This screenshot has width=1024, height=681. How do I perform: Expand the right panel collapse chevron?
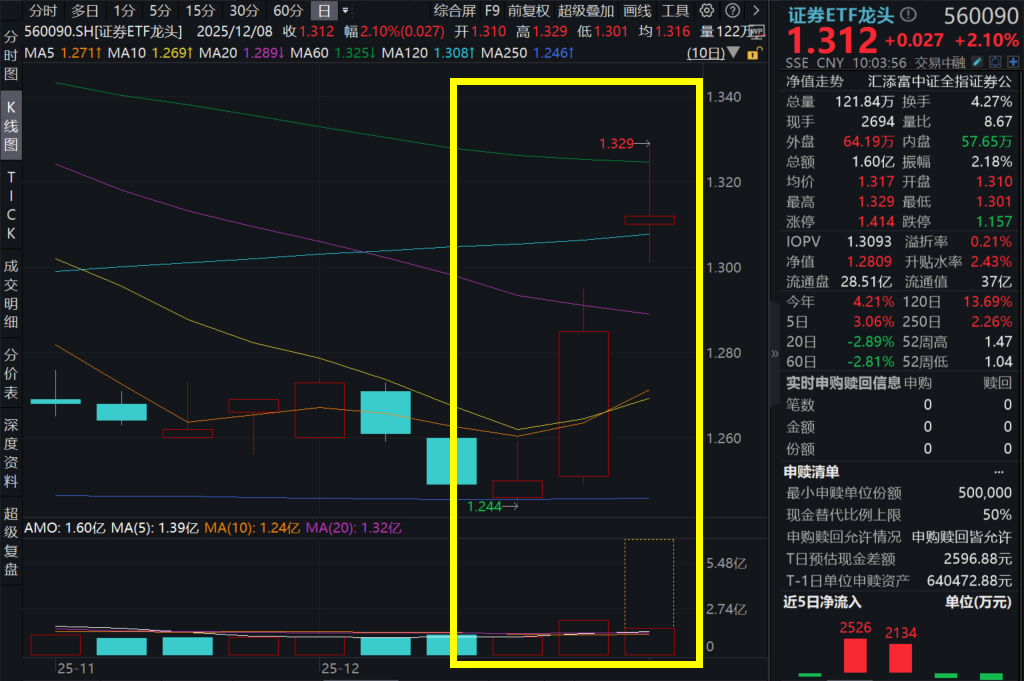point(775,354)
